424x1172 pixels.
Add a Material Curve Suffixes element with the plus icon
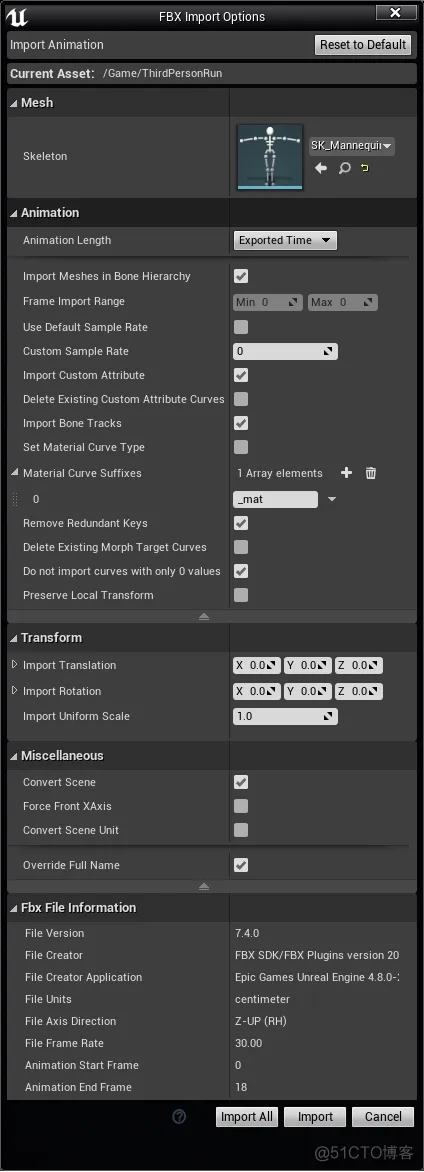click(346, 473)
